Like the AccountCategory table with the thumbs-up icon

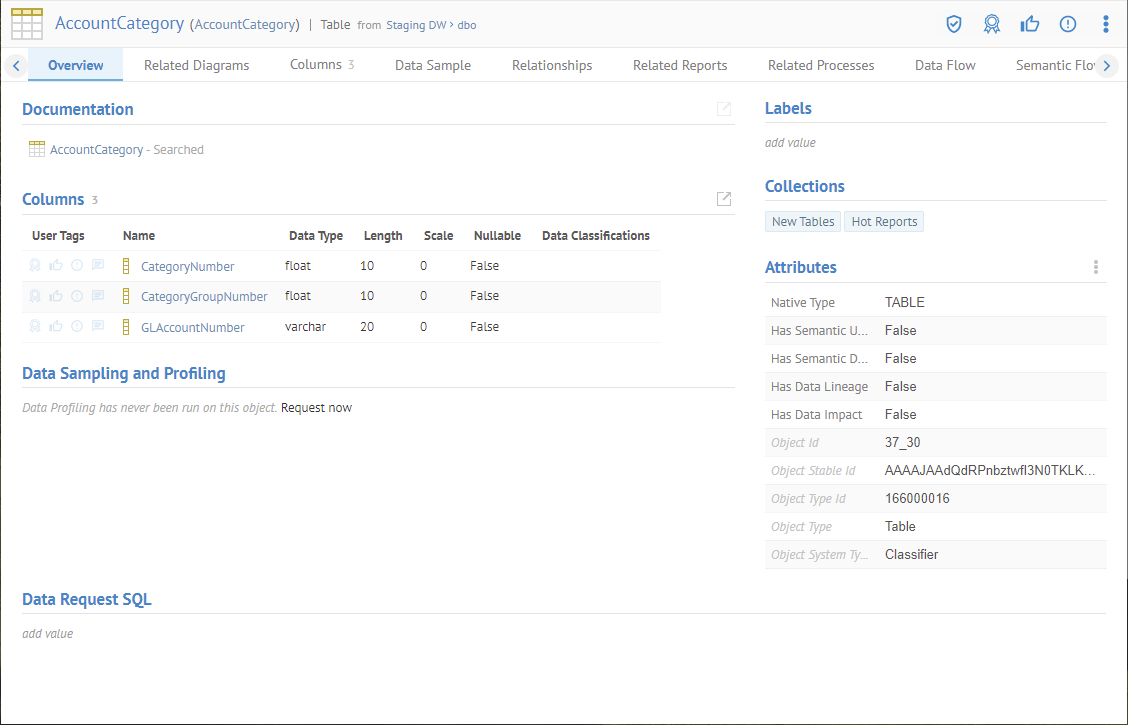1029,23
